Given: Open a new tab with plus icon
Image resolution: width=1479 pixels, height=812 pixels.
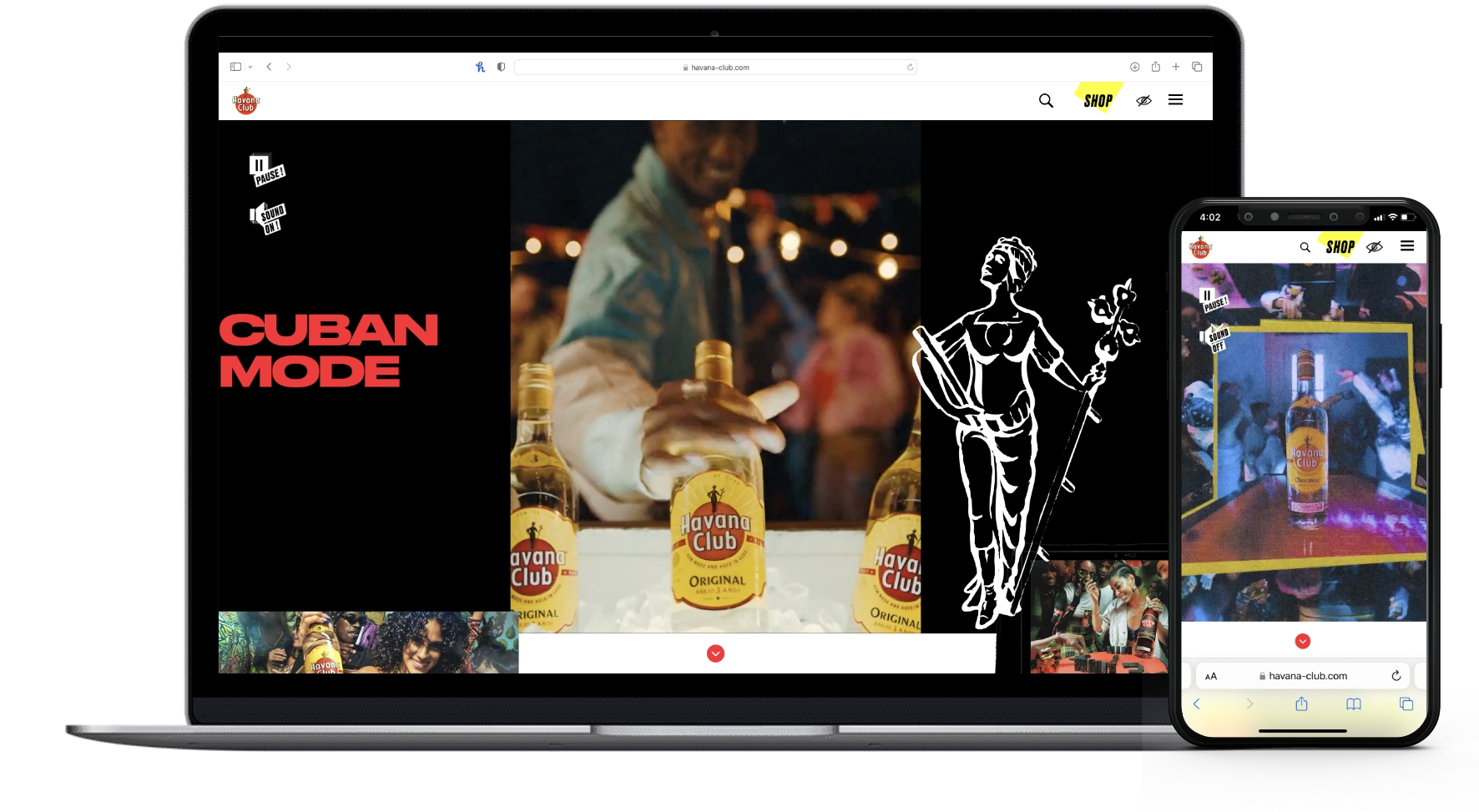Looking at the screenshot, I should tap(1175, 67).
